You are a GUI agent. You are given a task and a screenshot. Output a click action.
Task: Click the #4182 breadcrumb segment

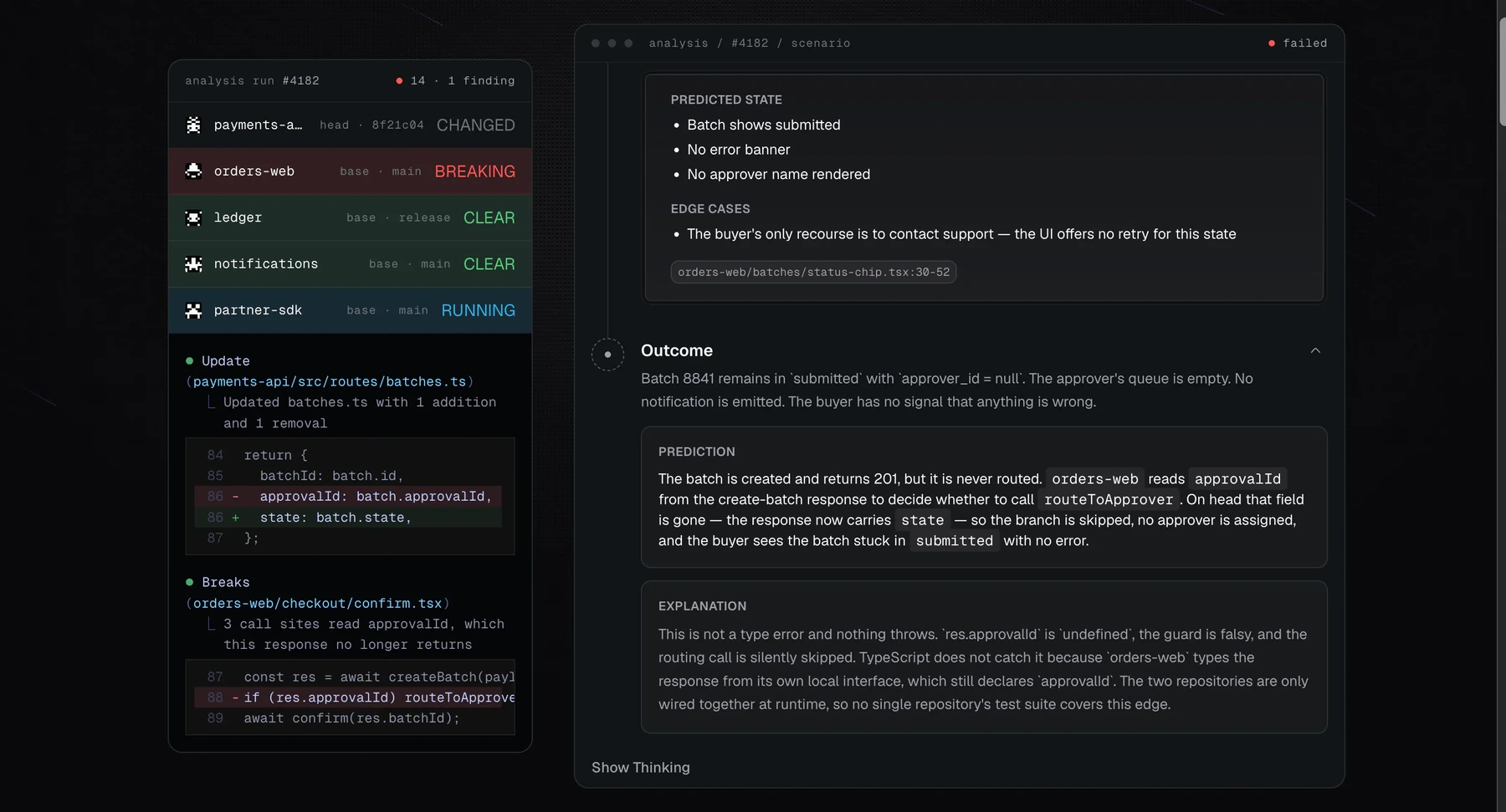(x=750, y=43)
